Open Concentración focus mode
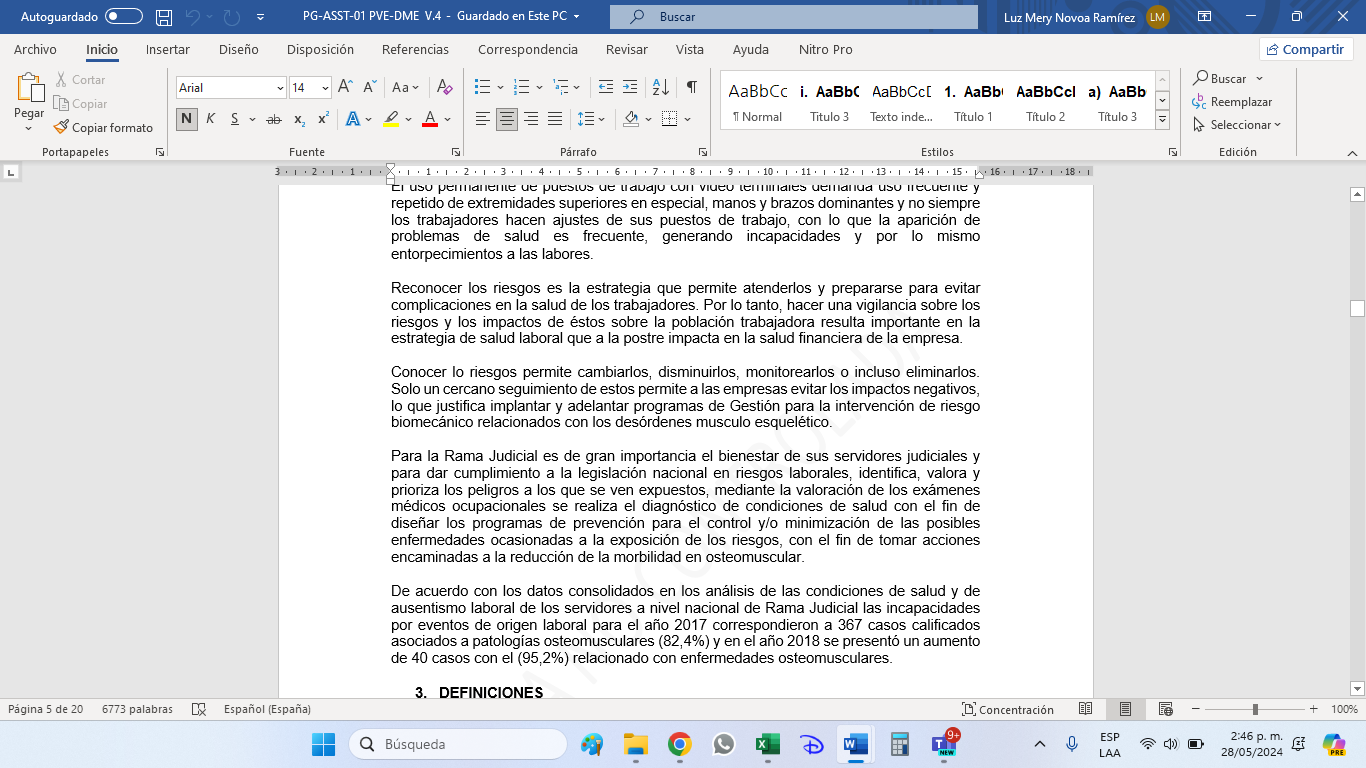The width and height of the screenshot is (1366, 768). tap(1008, 709)
